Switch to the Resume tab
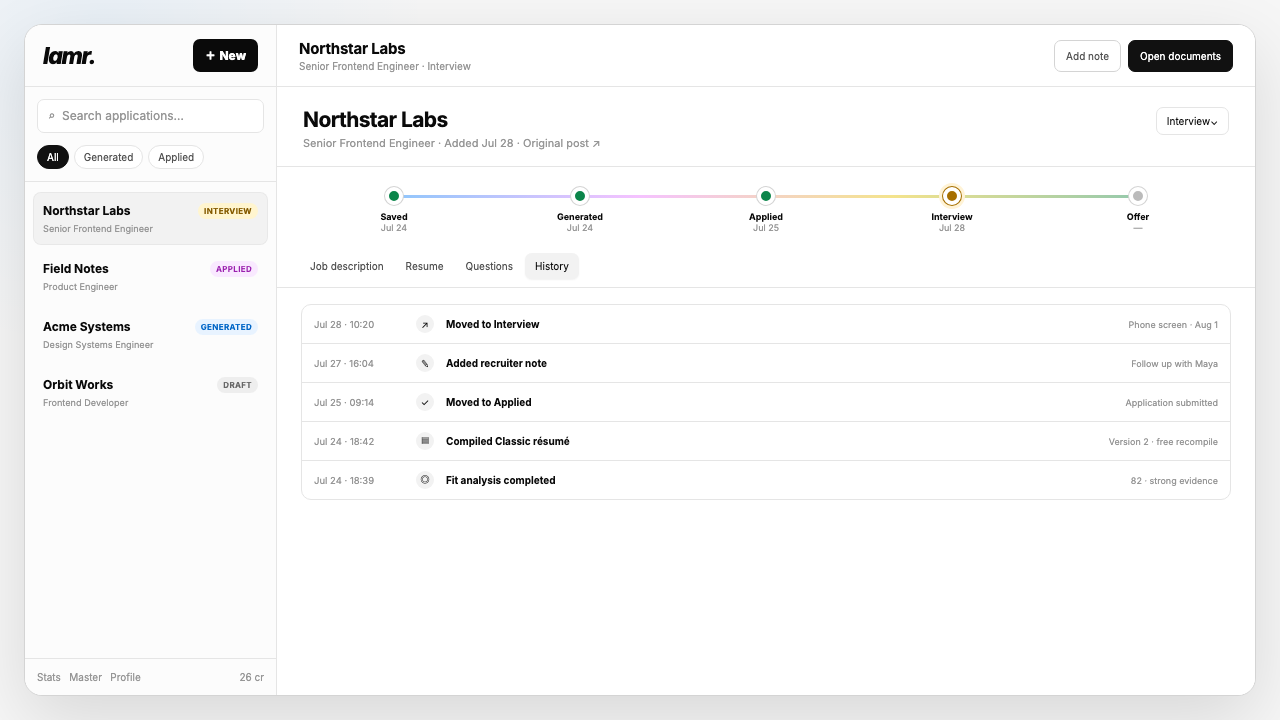The image size is (1280, 720). pyautogui.click(x=424, y=267)
